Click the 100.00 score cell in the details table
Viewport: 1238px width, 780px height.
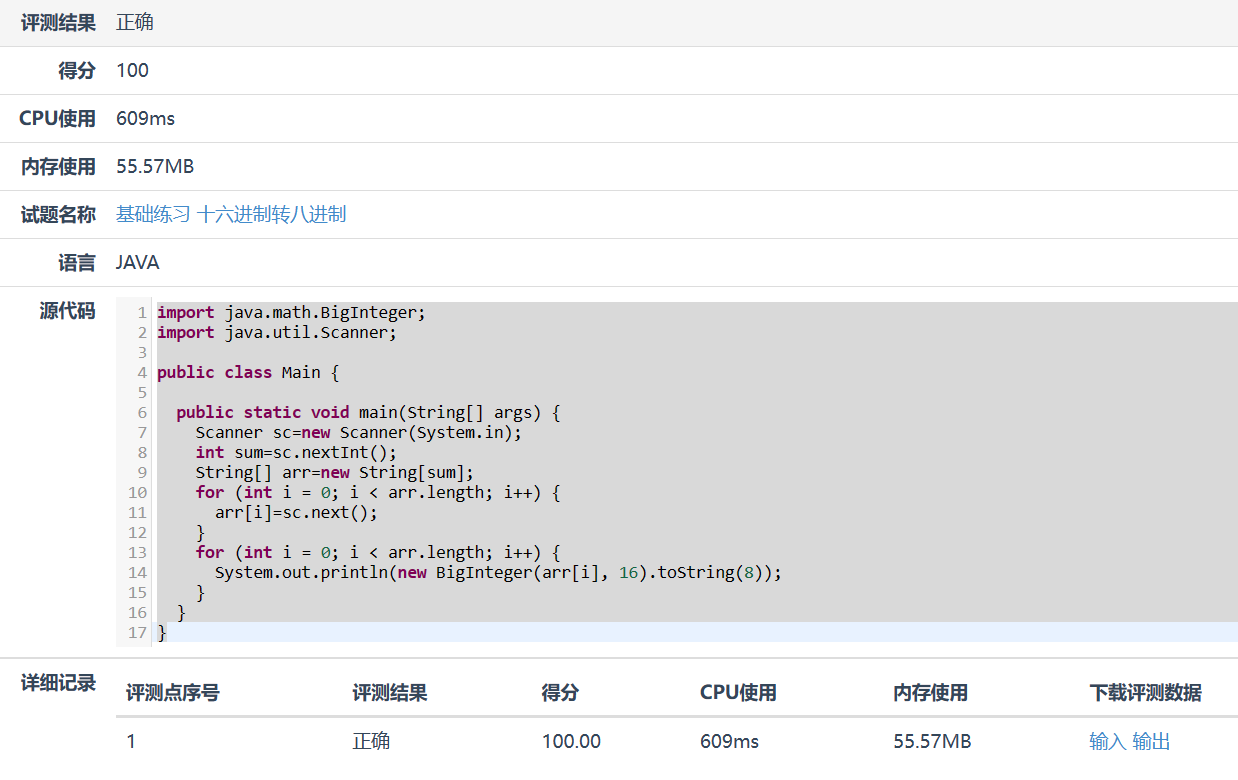coord(571,741)
